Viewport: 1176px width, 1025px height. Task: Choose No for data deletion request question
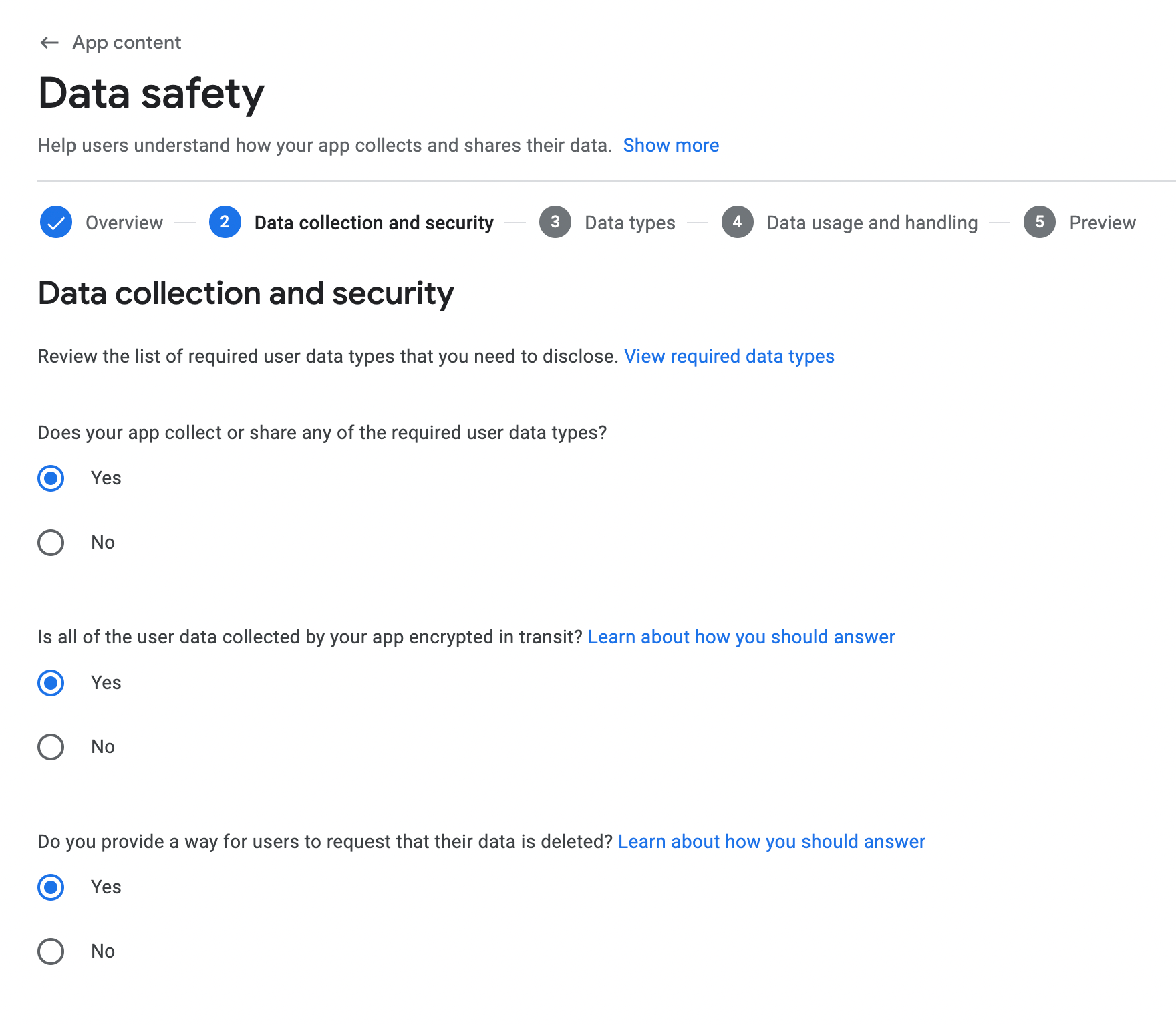[x=50, y=951]
